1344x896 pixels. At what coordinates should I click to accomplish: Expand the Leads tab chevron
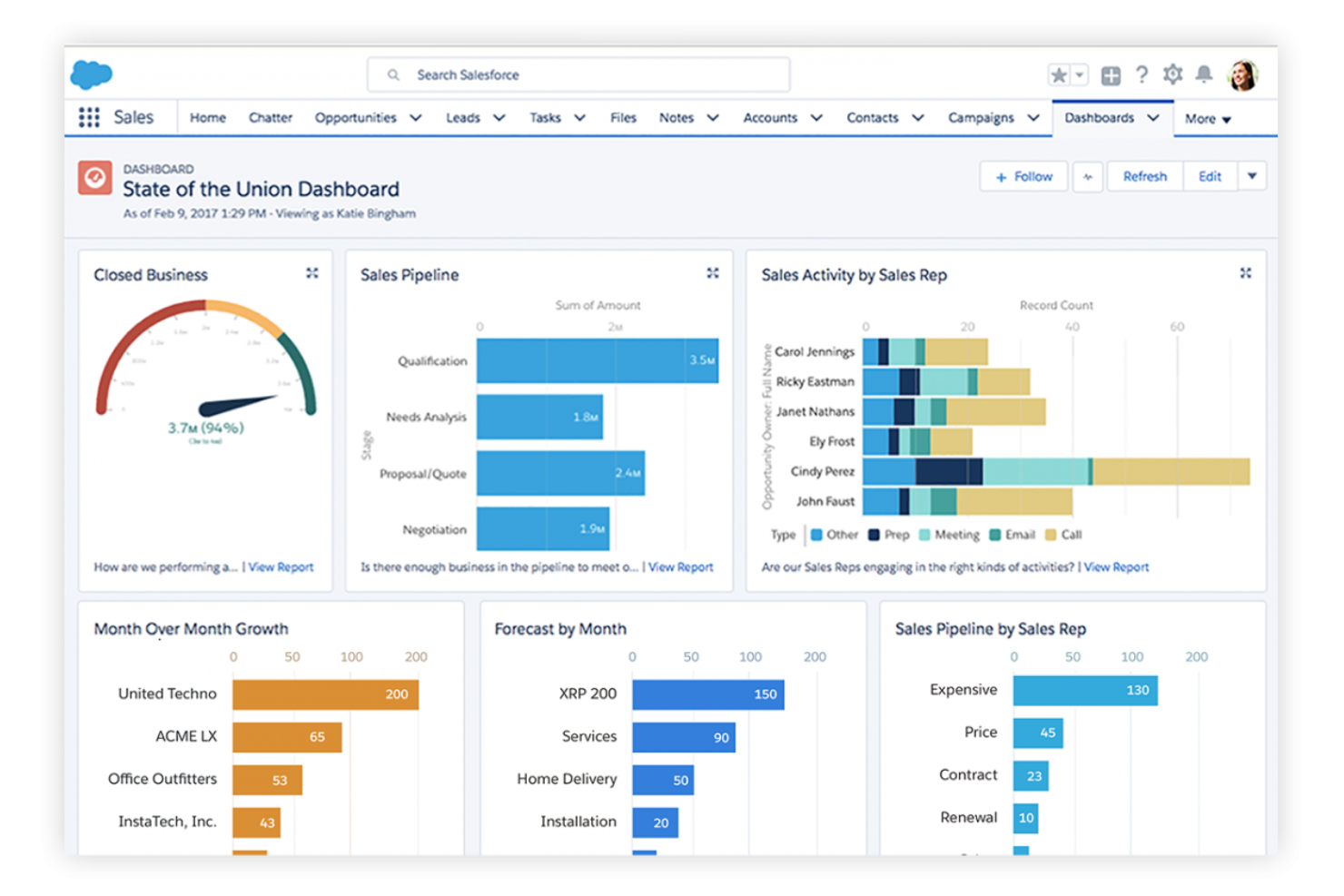click(x=499, y=117)
